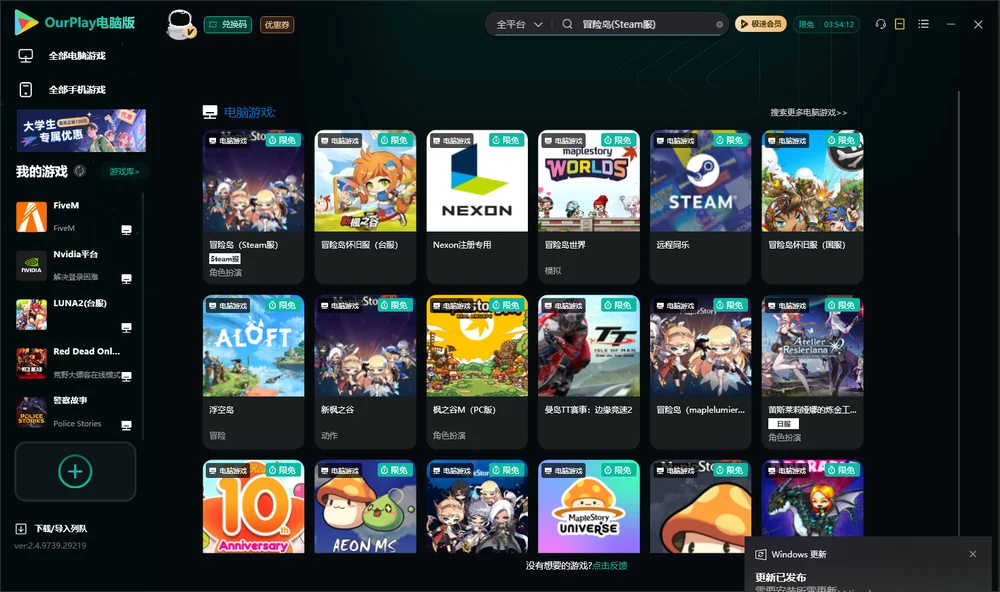Open 冒险岛世界 Maplestory Worlds card
1000x592 pixels.
(589, 206)
